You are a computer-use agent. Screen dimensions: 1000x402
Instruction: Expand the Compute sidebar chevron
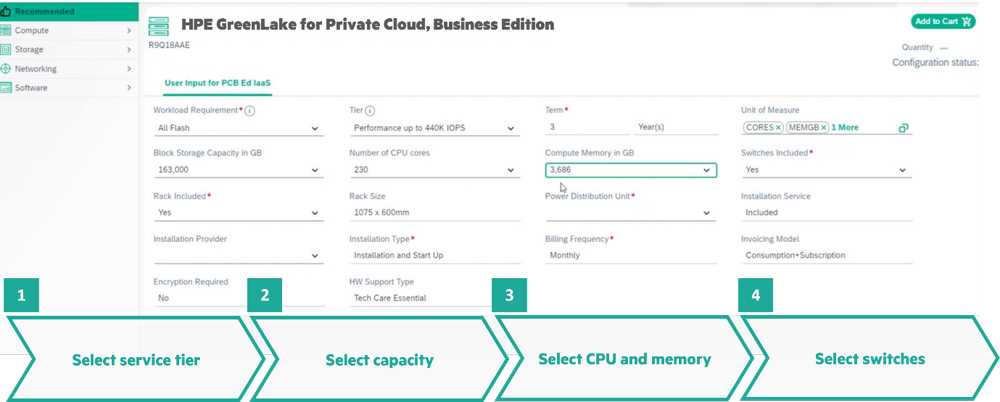tap(129, 31)
